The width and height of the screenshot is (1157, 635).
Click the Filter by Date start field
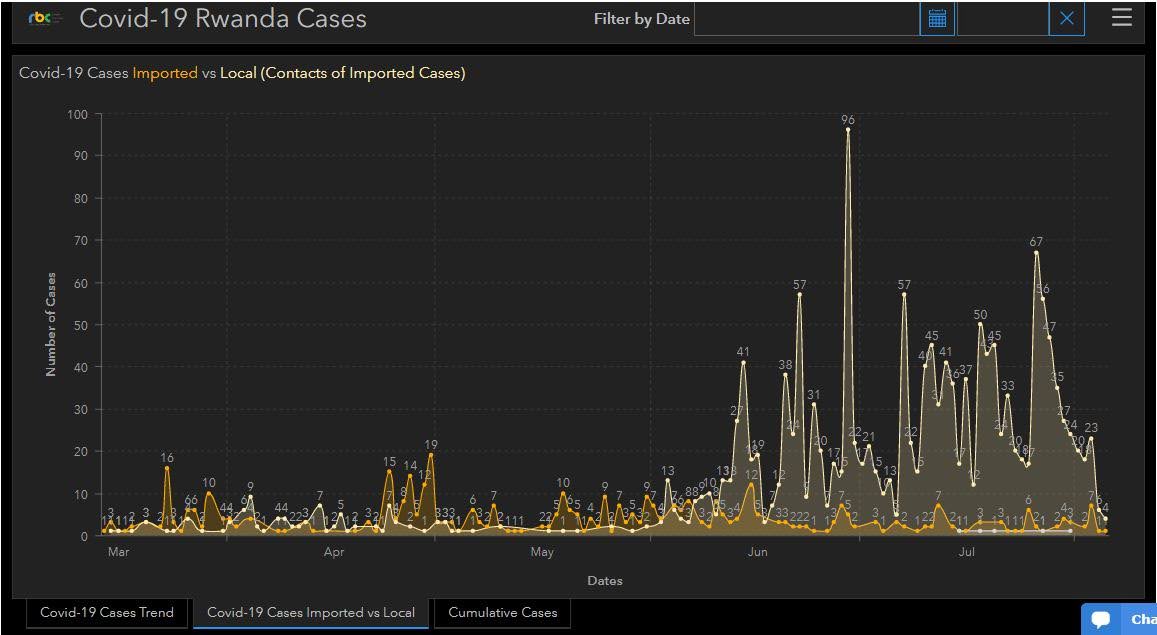[806, 19]
